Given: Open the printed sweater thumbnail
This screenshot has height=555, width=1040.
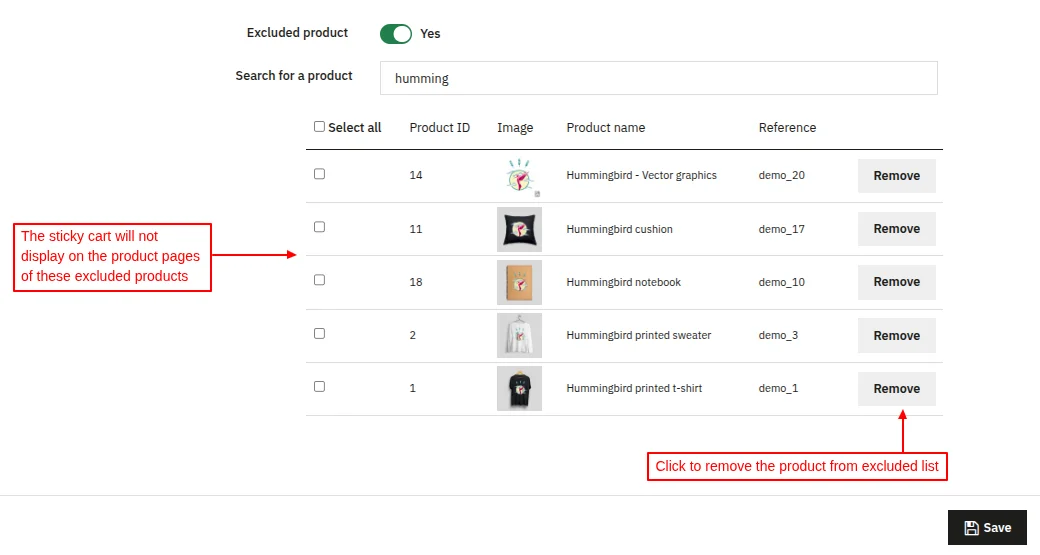Looking at the screenshot, I should pyautogui.click(x=519, y=336).
